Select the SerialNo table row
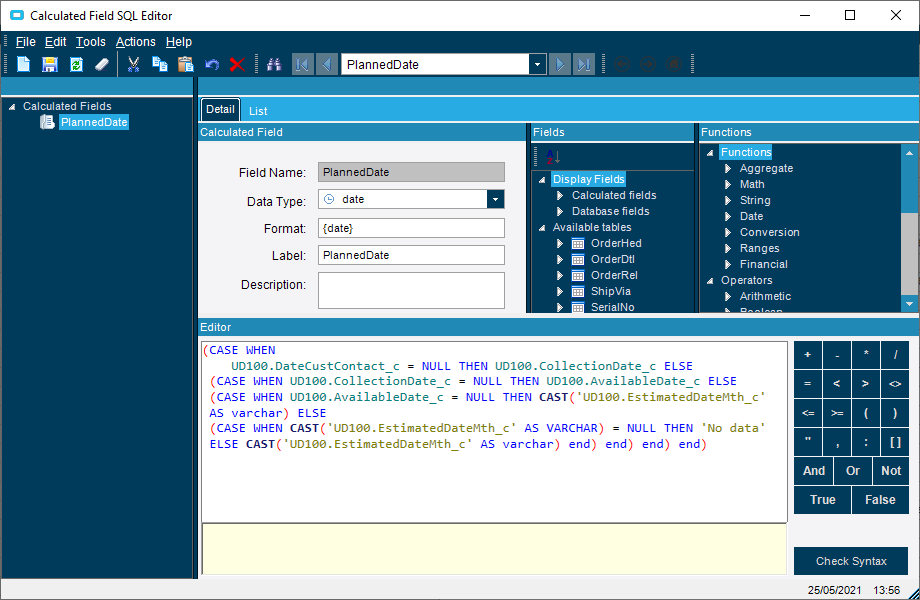Viewport: 920px width, 600px height. (612, 307)
